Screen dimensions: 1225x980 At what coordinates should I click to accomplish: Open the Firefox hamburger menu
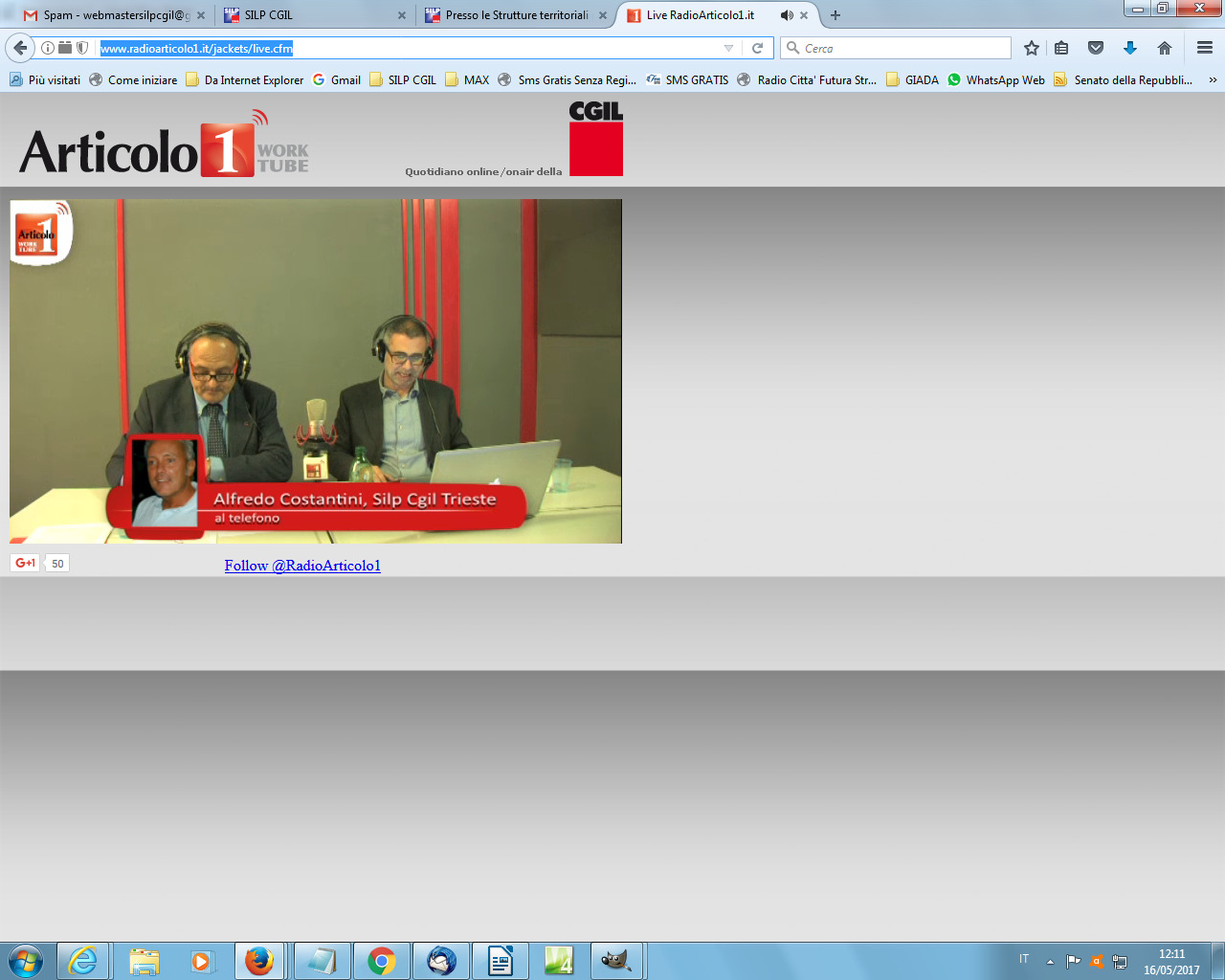coord(1205,48)
